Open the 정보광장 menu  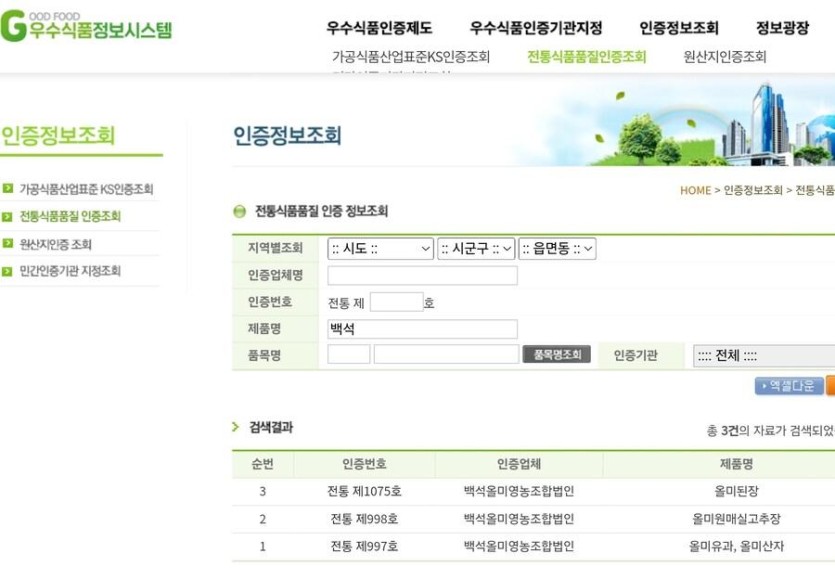click(782, 28)
